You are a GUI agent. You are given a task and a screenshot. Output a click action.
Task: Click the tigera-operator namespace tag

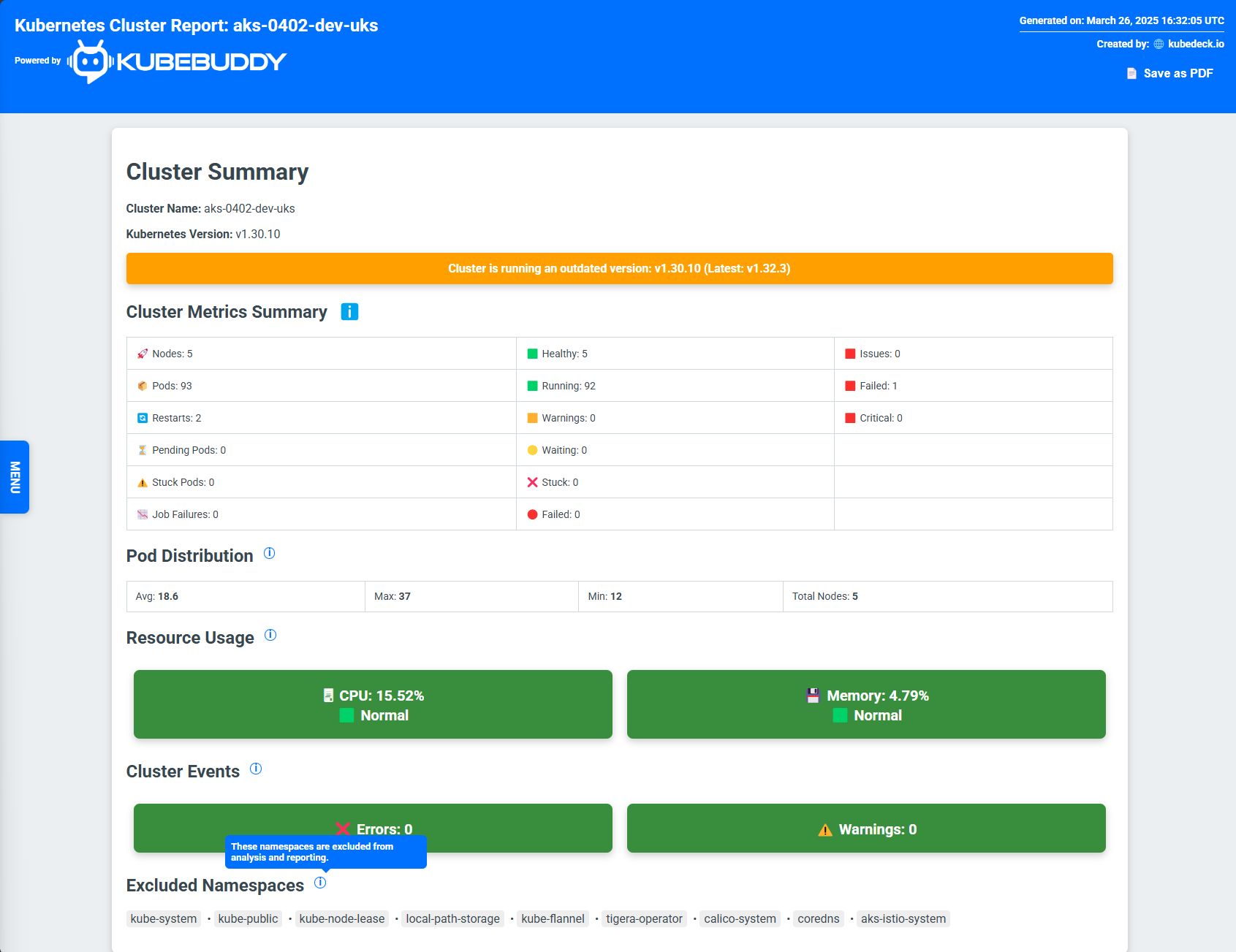(644, 918)
